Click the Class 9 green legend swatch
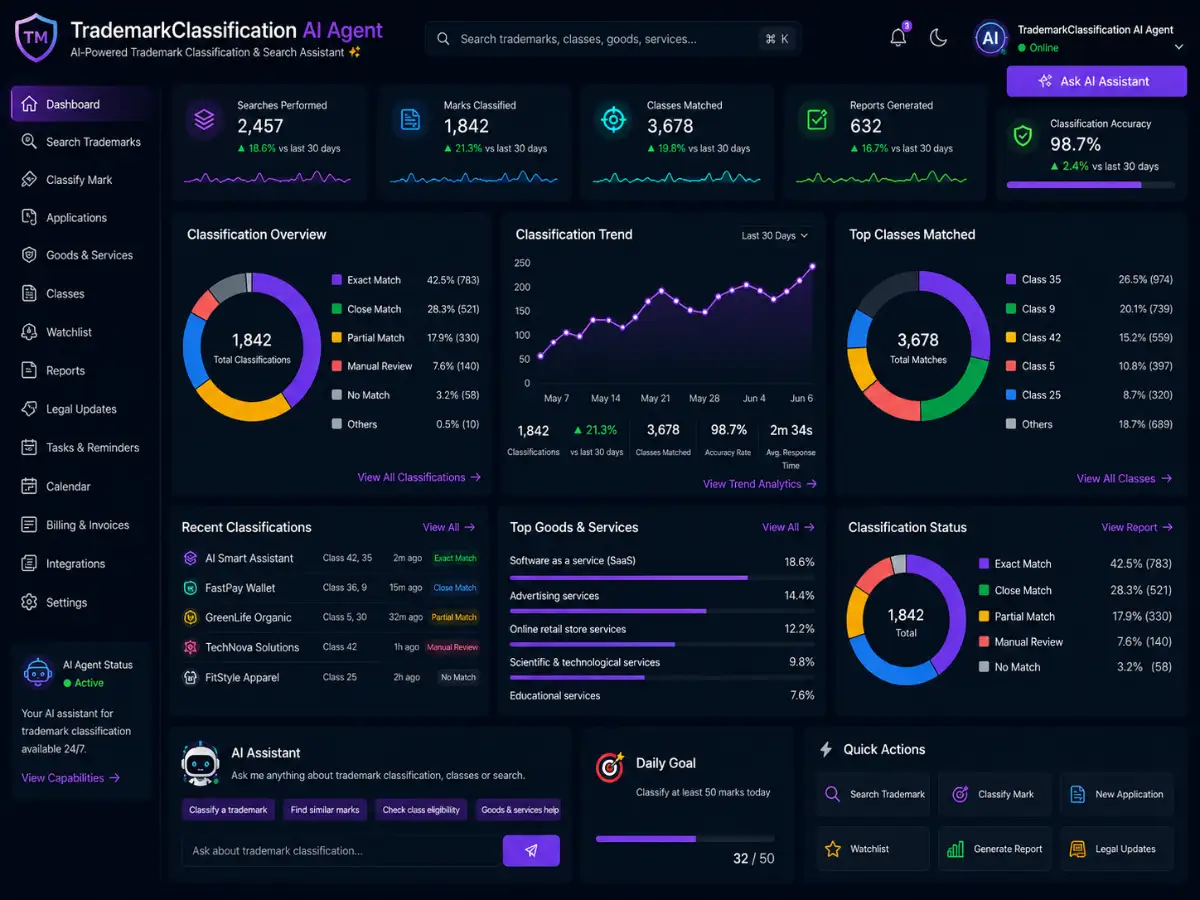The image size is (1200, 900). point(1012,309)
